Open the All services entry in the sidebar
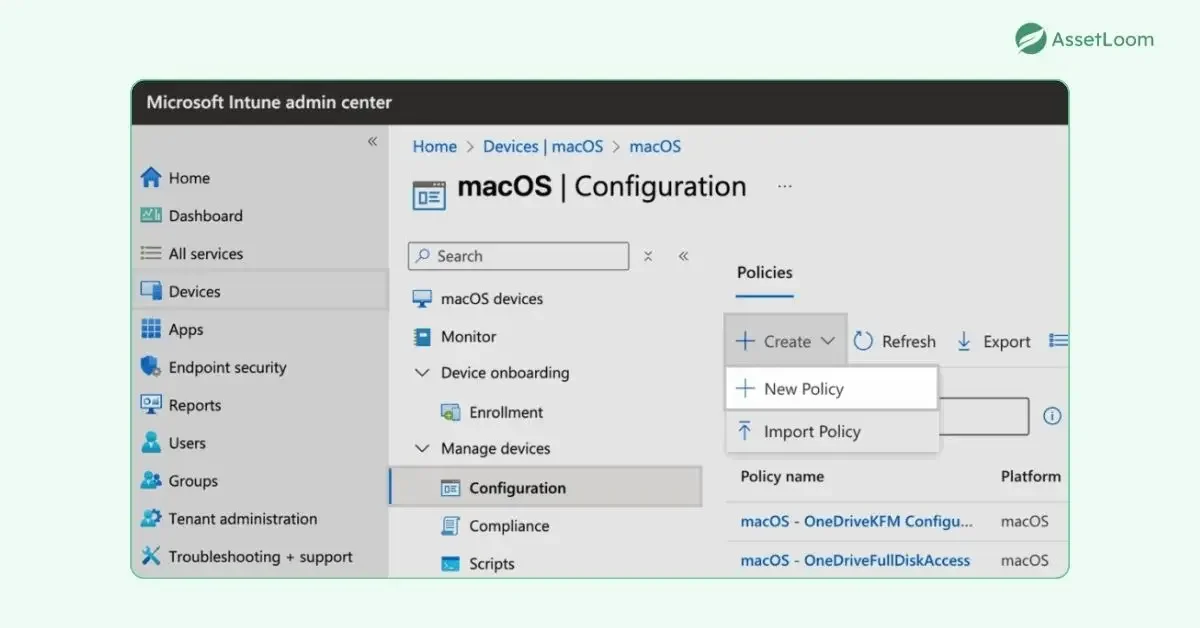1200x628 pixels. [206, 253]
